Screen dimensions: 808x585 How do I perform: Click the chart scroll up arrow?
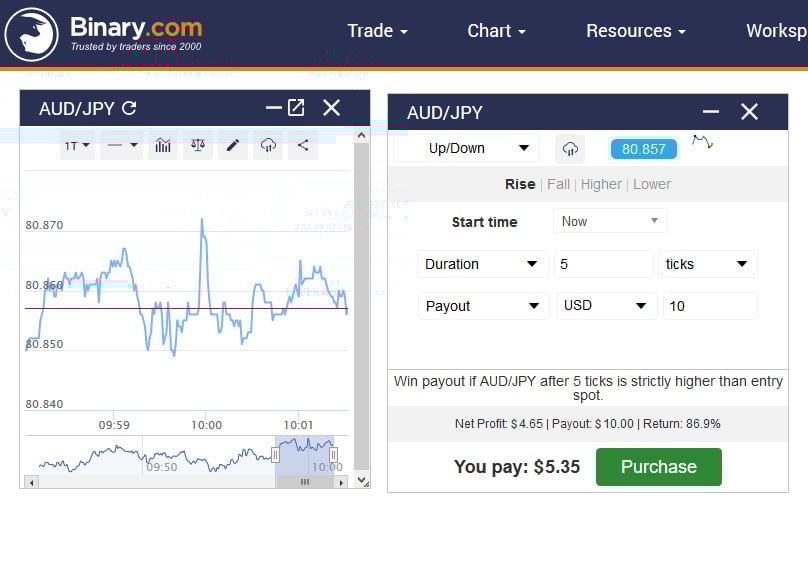[361, 136]
